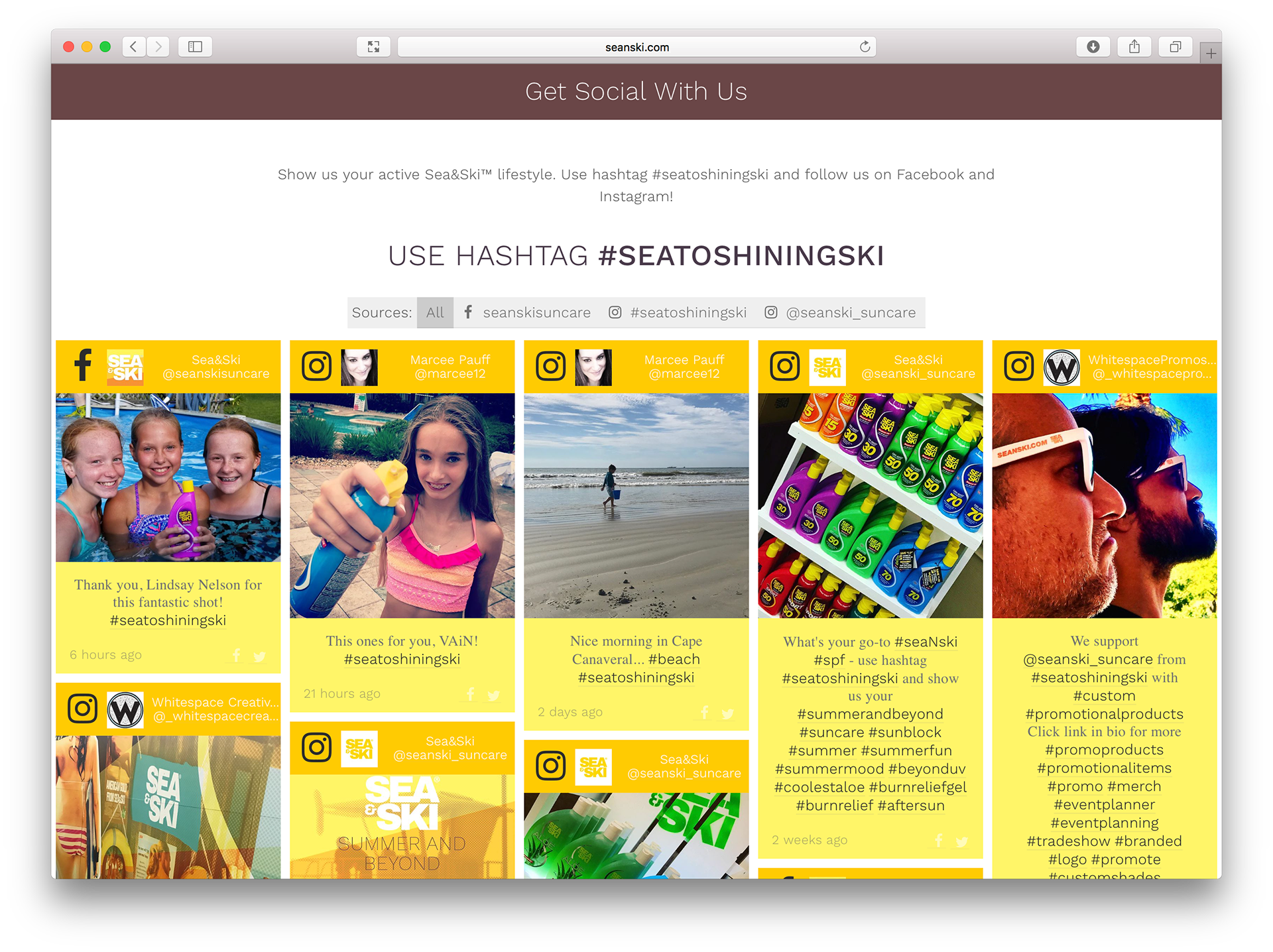Reload the page using the refresh icon
The height and width of the screenshot is (952, 1273).
(x=865, y=46)
